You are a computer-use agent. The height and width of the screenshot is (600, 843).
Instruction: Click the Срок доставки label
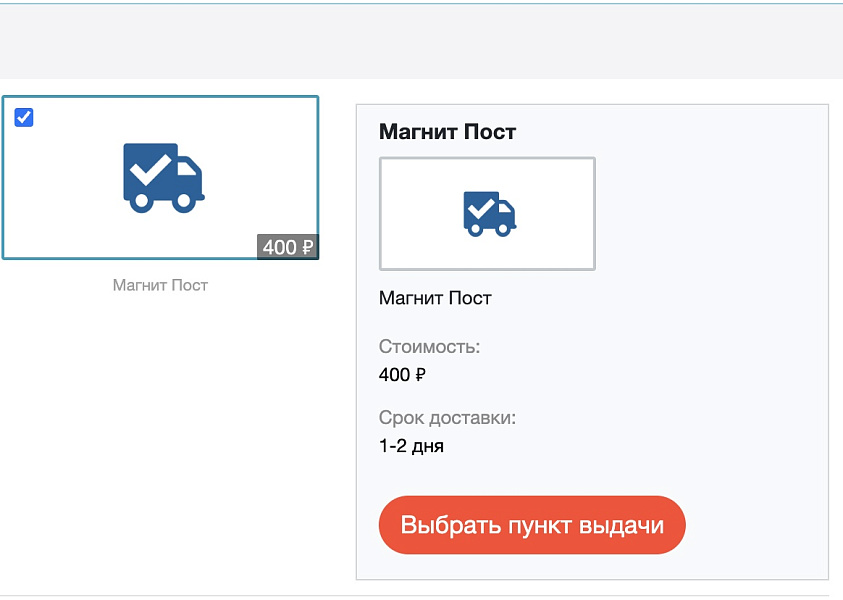click(x=447, y=418)
